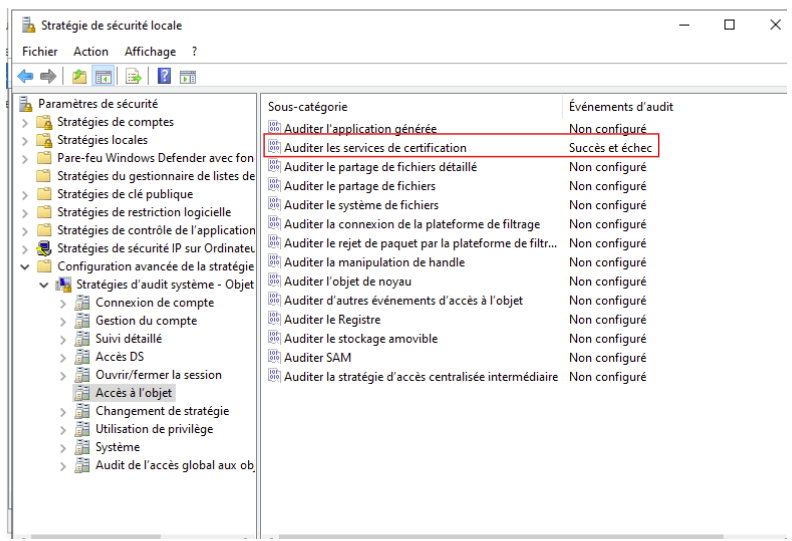
Task: Select Auditer le partage de fichiers row
Action: coord(359,186)
